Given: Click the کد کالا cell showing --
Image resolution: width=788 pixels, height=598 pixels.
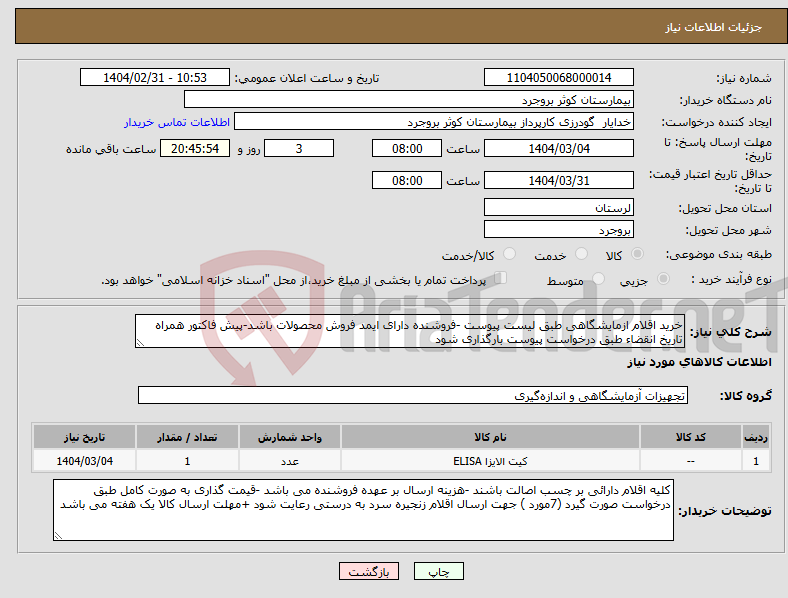Looking at the screenshot, I should [691, 461].
